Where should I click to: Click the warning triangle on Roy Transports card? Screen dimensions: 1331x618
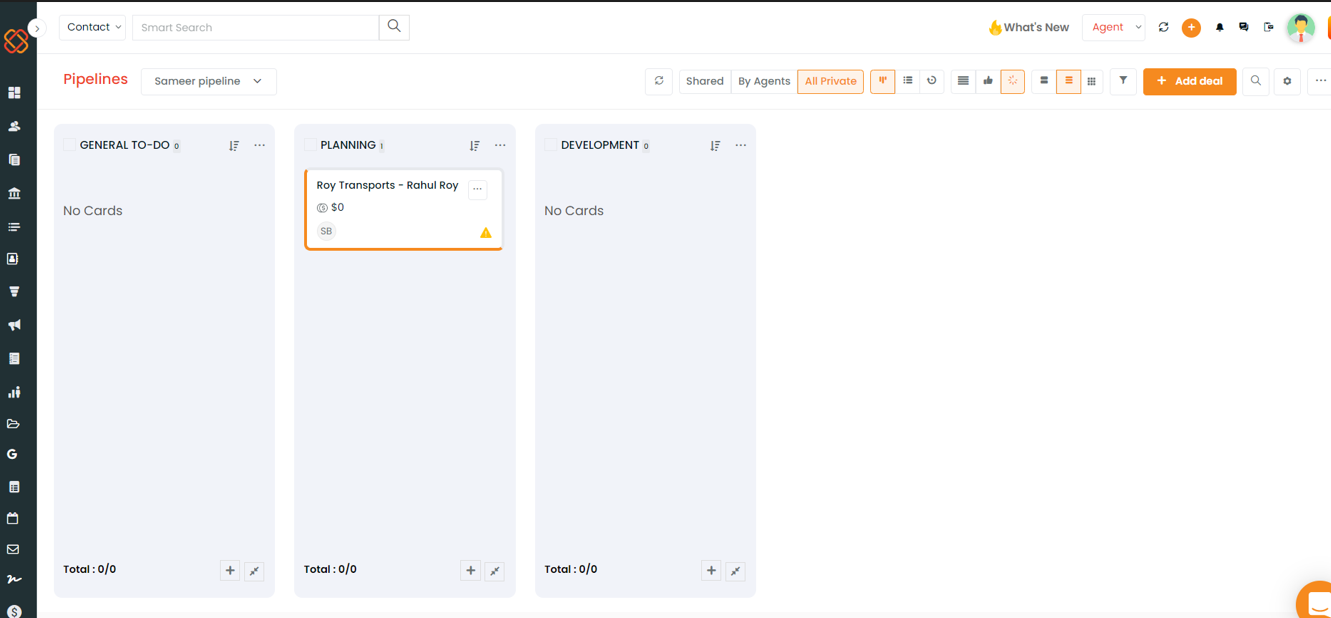tap(486, 232)
